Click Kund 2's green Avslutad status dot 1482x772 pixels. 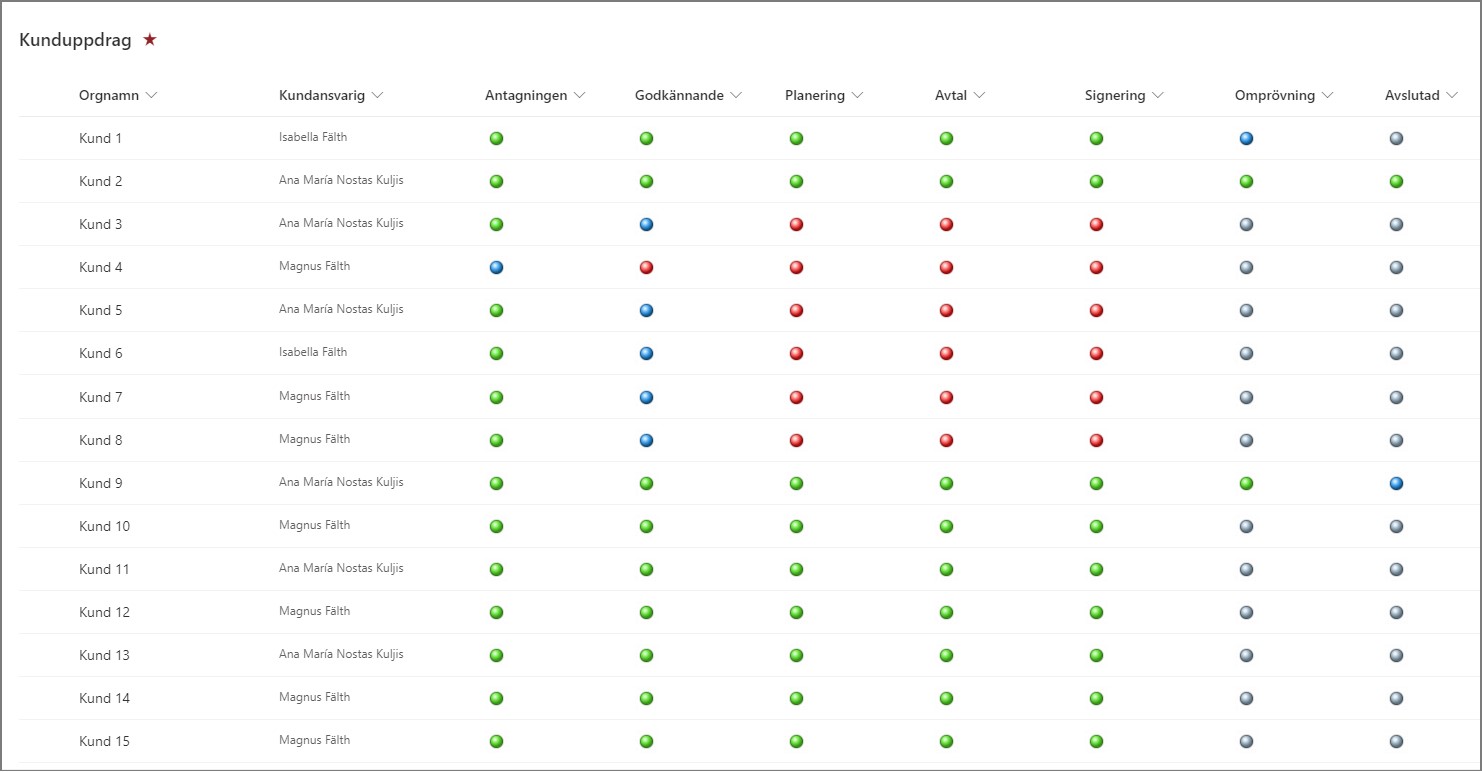pos(1396,181)
